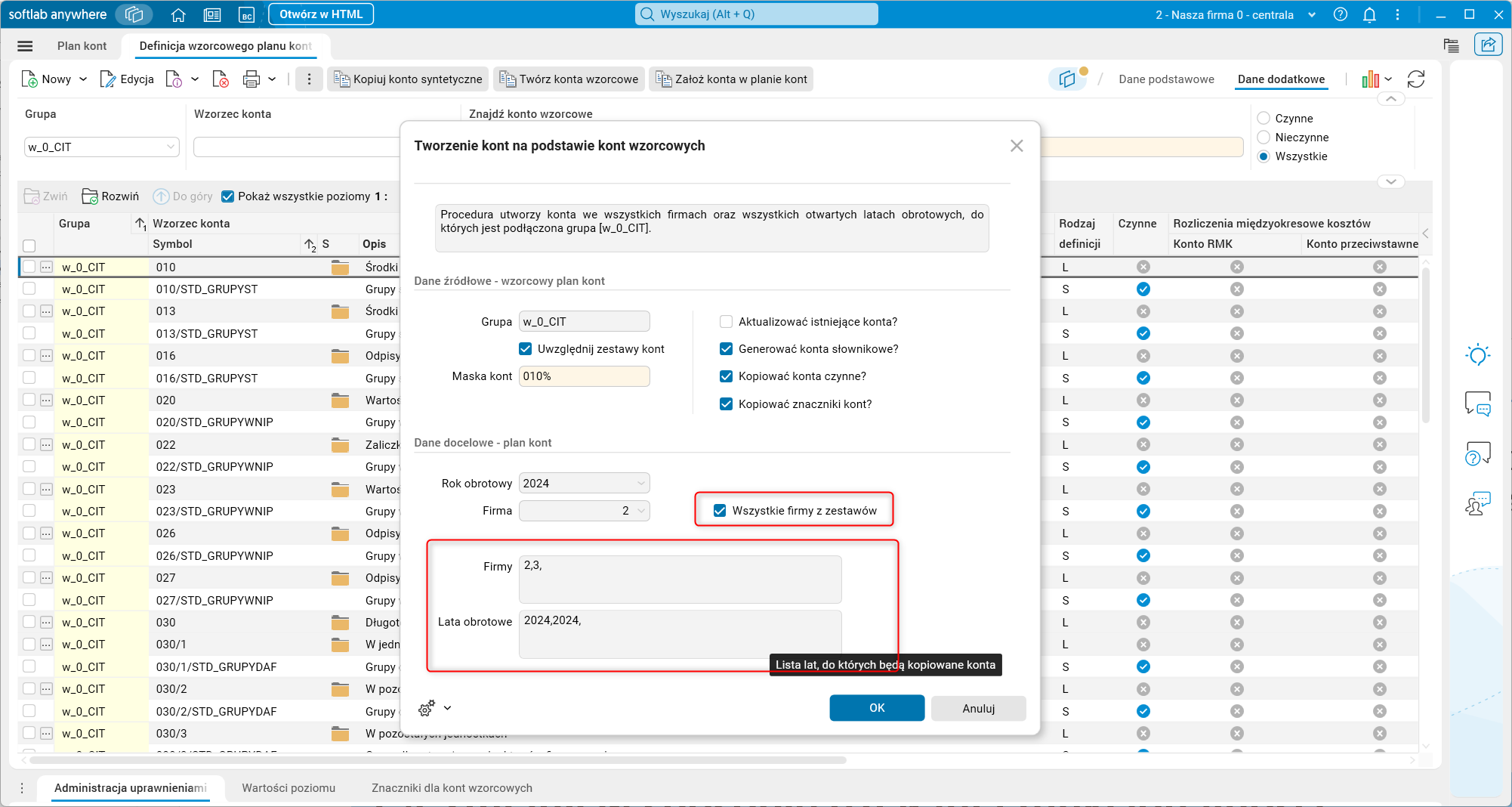Close the Tworzenie kont dialog
Viewport: 1512px width, 807px height.
1017,146
